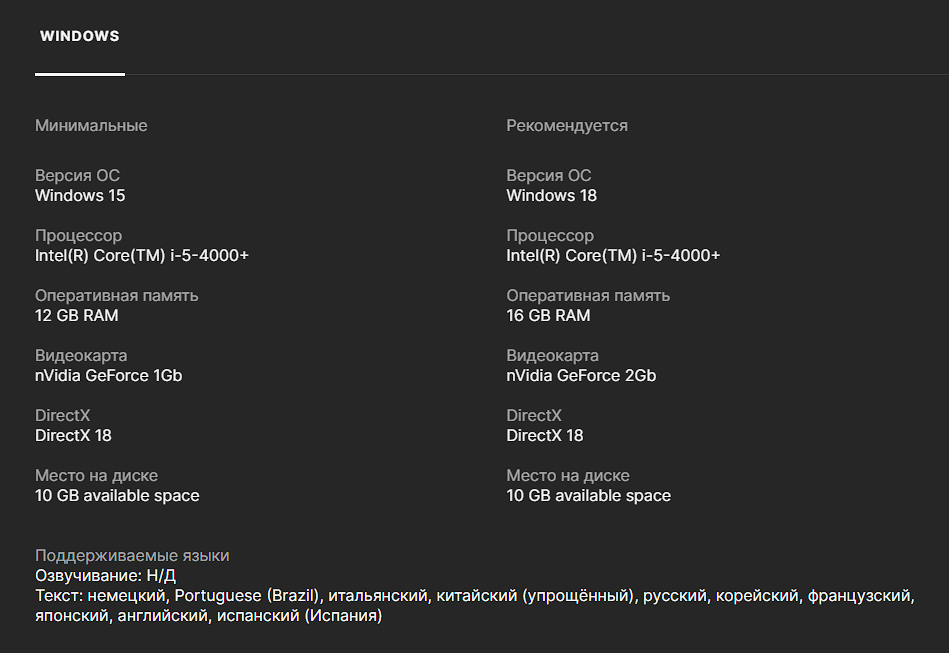Click recommended 10 GB available space text
The height and width of the screenshot is (653, 949).
point(588,496)
